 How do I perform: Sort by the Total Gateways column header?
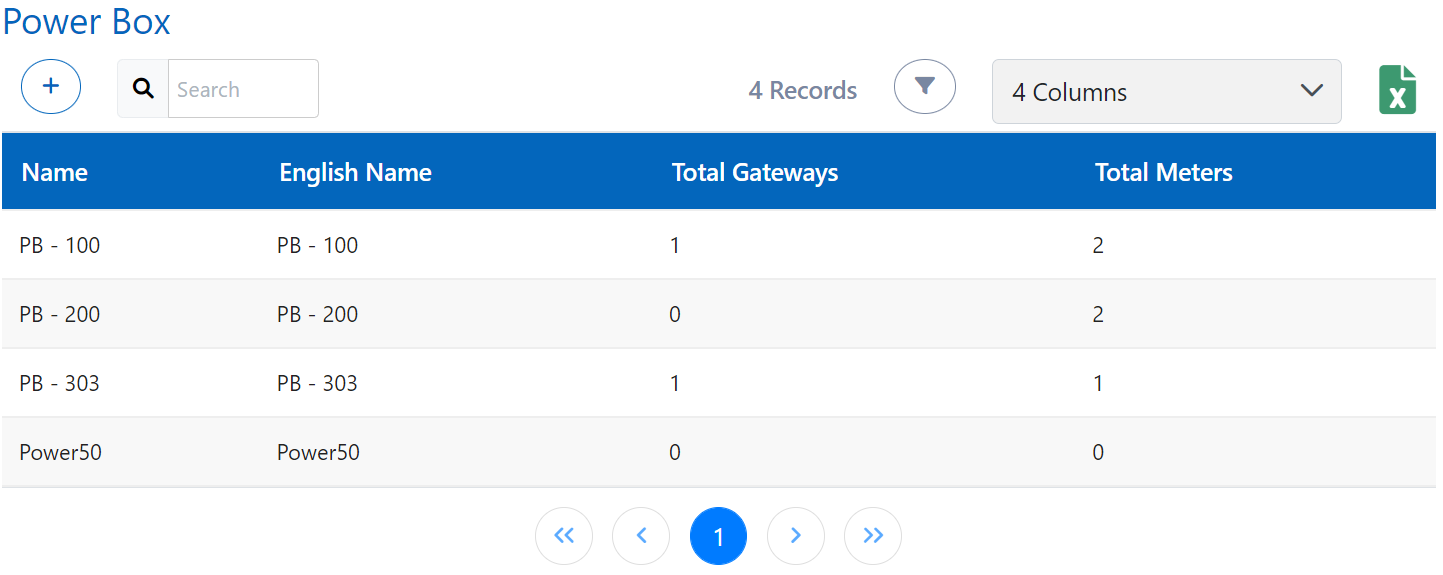(x=754, y=173)
